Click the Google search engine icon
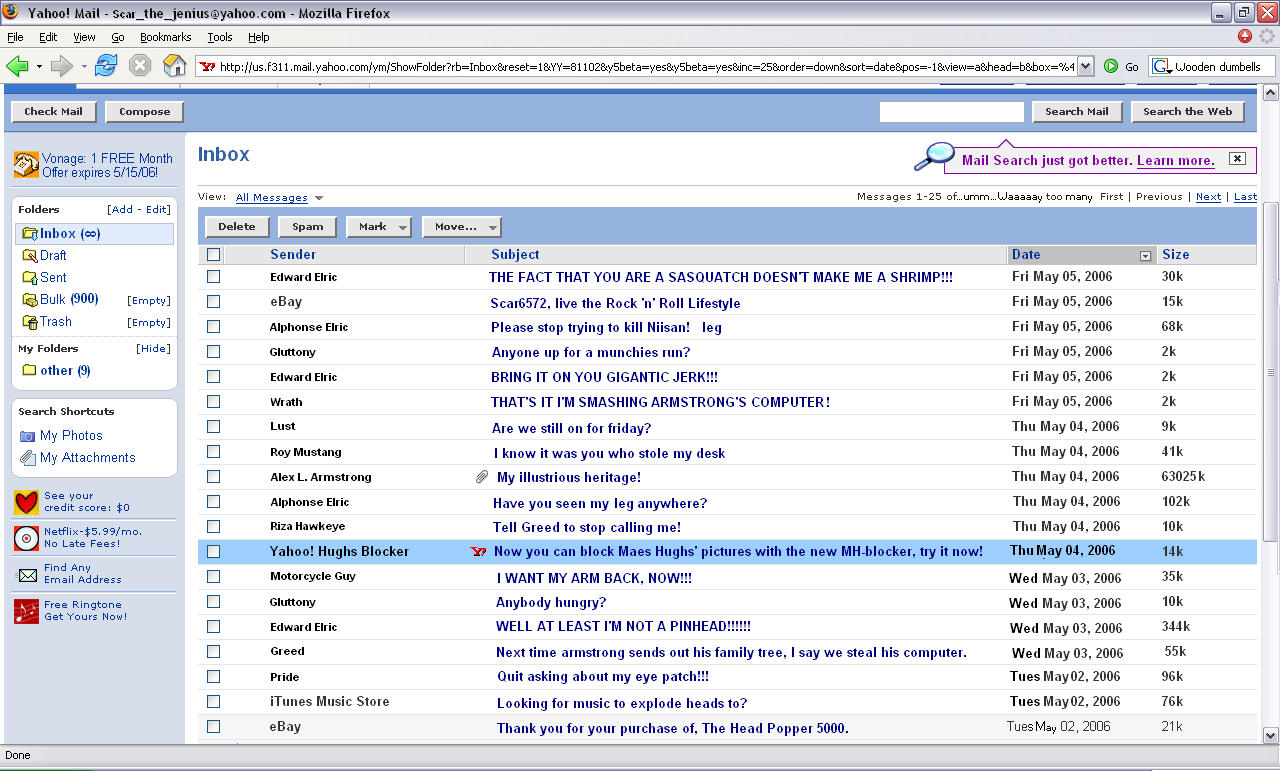The image size is (1280, 771). click(1161, 66)
